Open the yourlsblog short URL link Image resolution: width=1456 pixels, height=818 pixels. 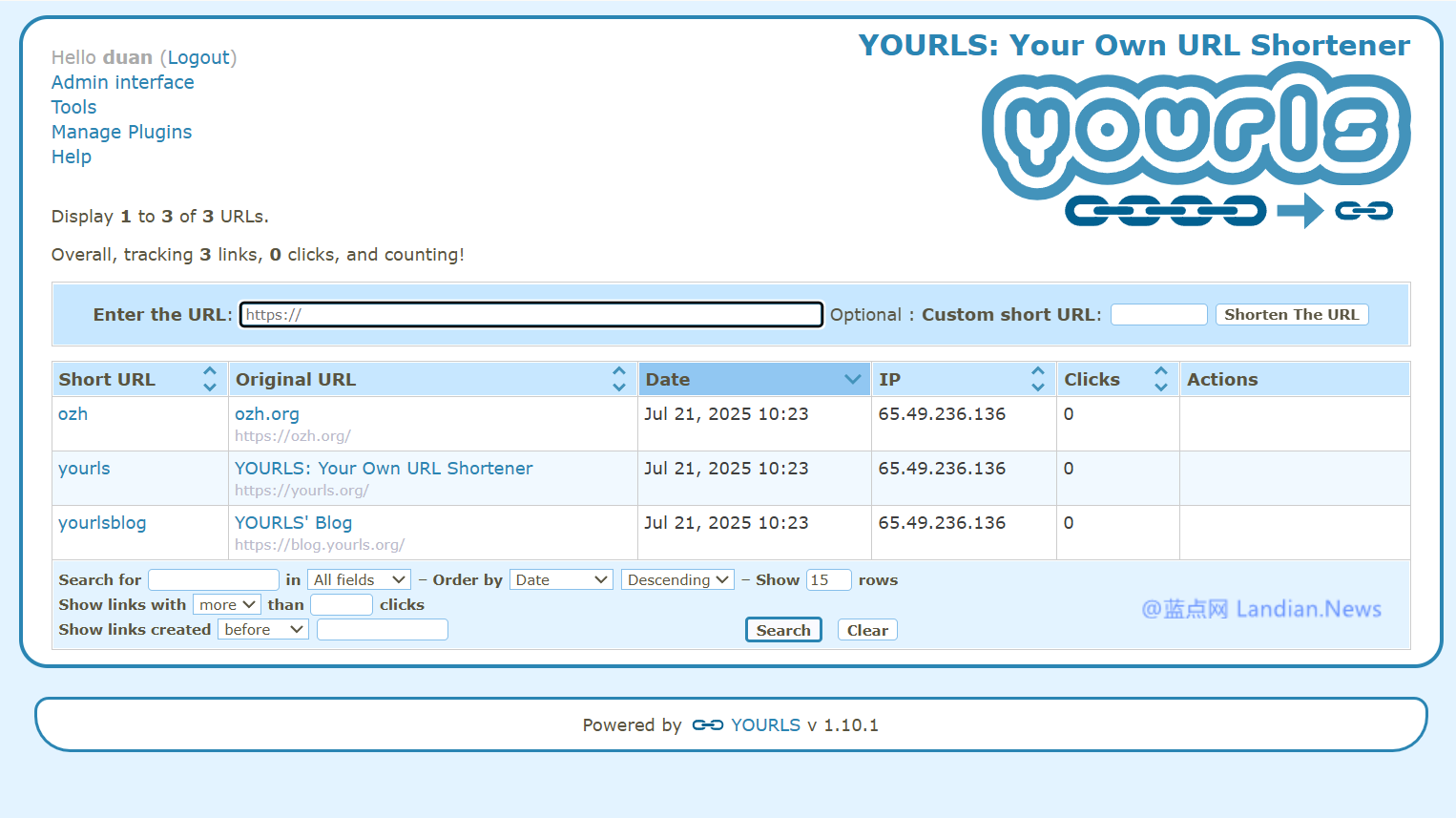click(x=102, y=523)
